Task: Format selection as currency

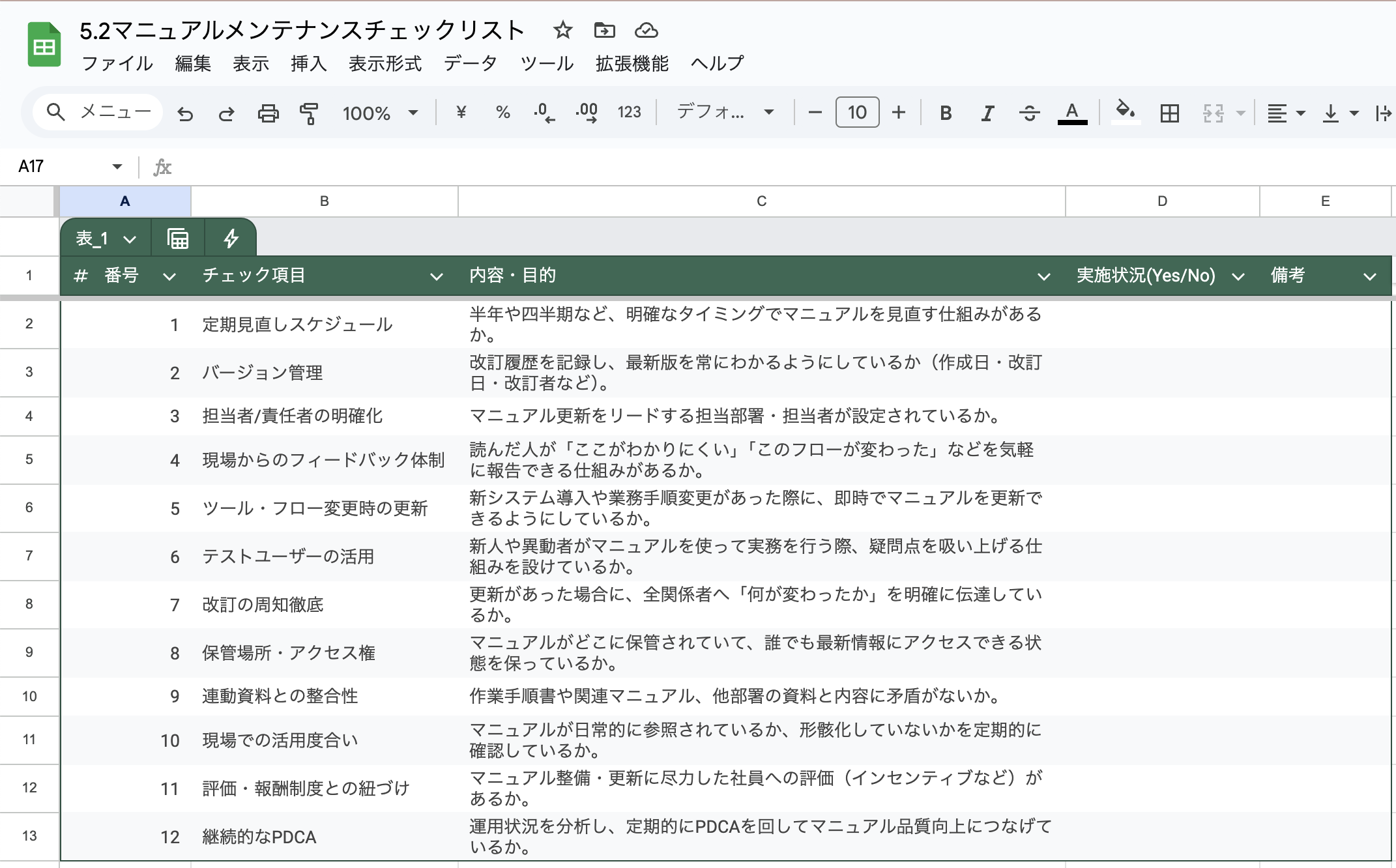Action: (x=463, y=112)
